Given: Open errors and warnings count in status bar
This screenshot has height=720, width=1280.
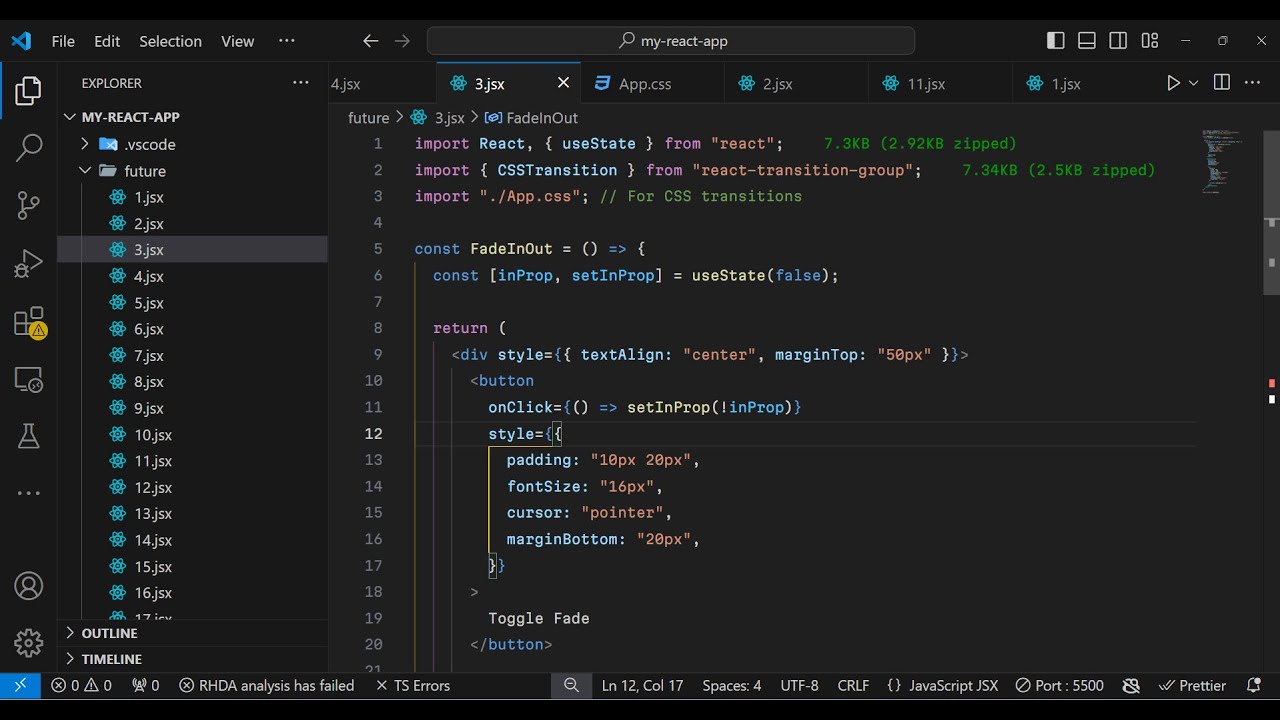Looking at the screenshot, I should coord(81,685).
